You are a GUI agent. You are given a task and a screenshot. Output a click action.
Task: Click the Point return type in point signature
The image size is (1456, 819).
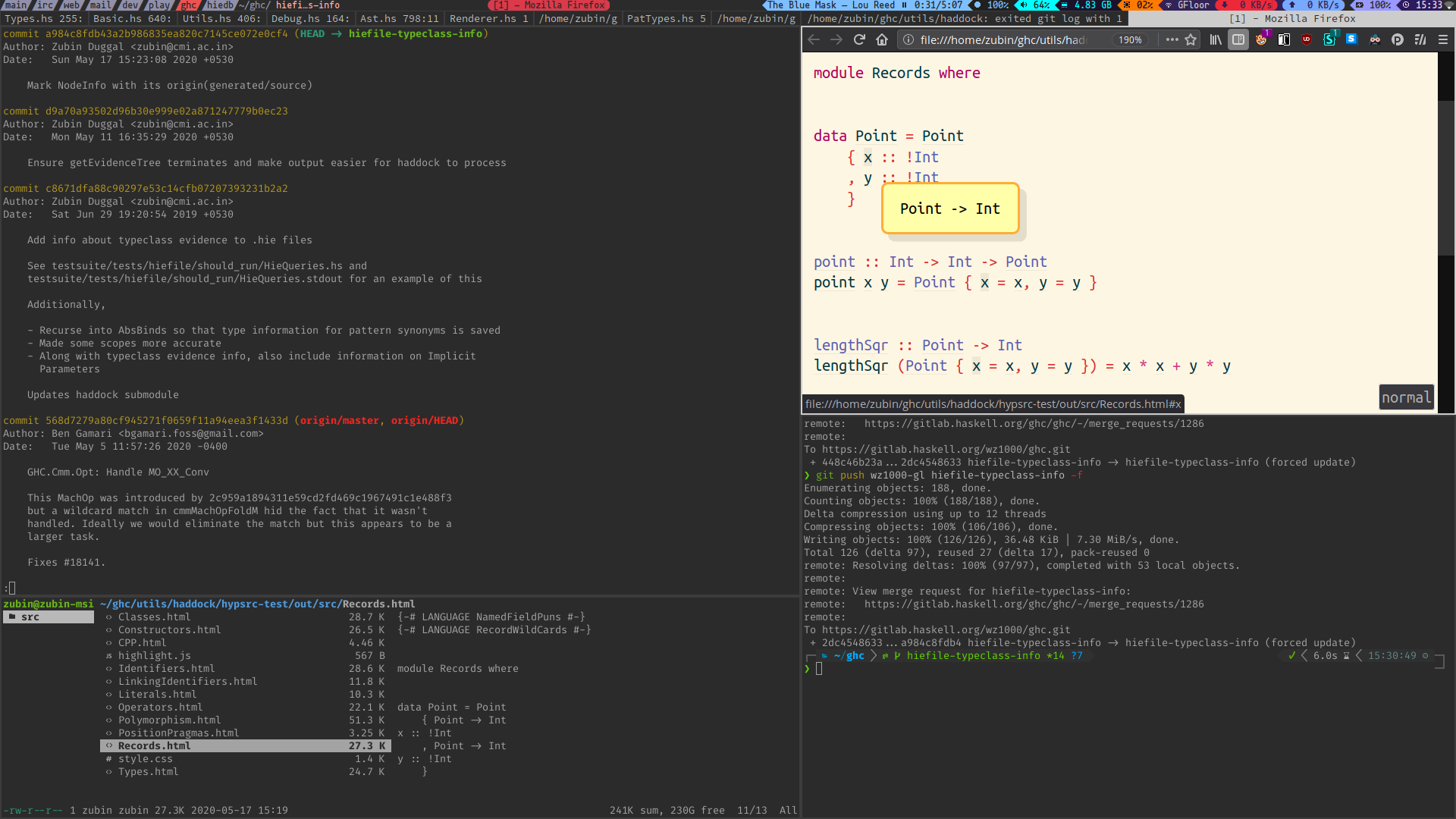click(1026, 262)
